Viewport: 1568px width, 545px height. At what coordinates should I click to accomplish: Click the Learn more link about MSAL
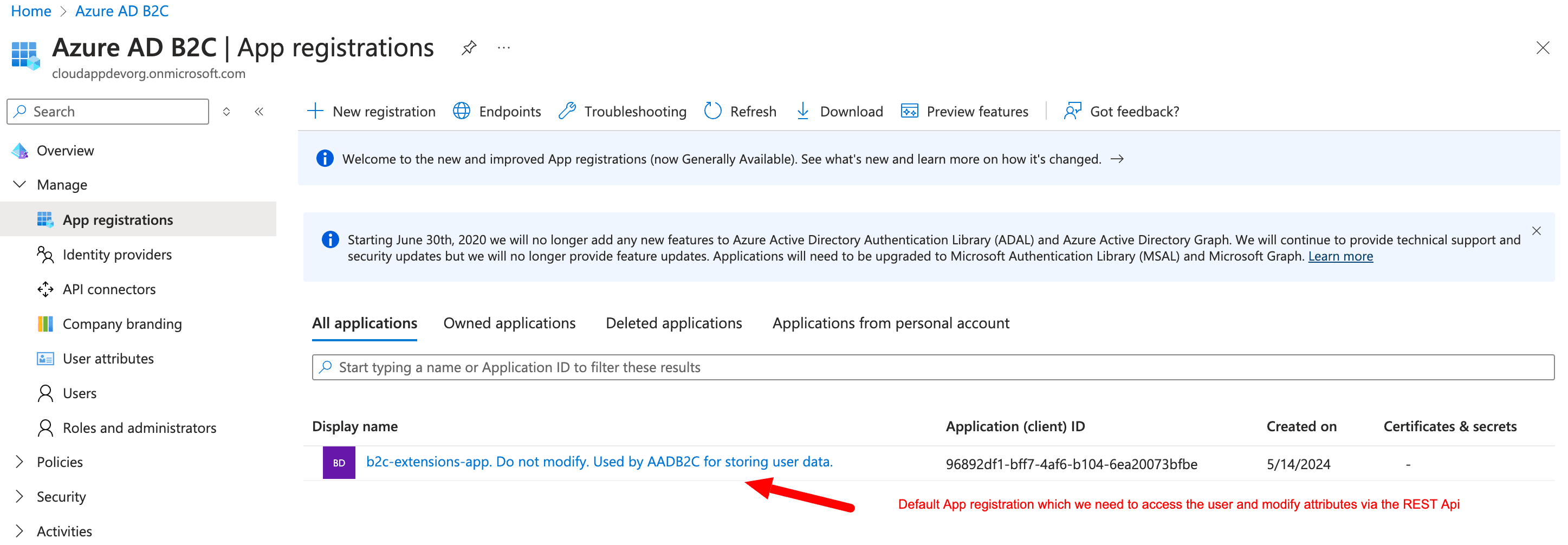click(x=1340, y=256)
